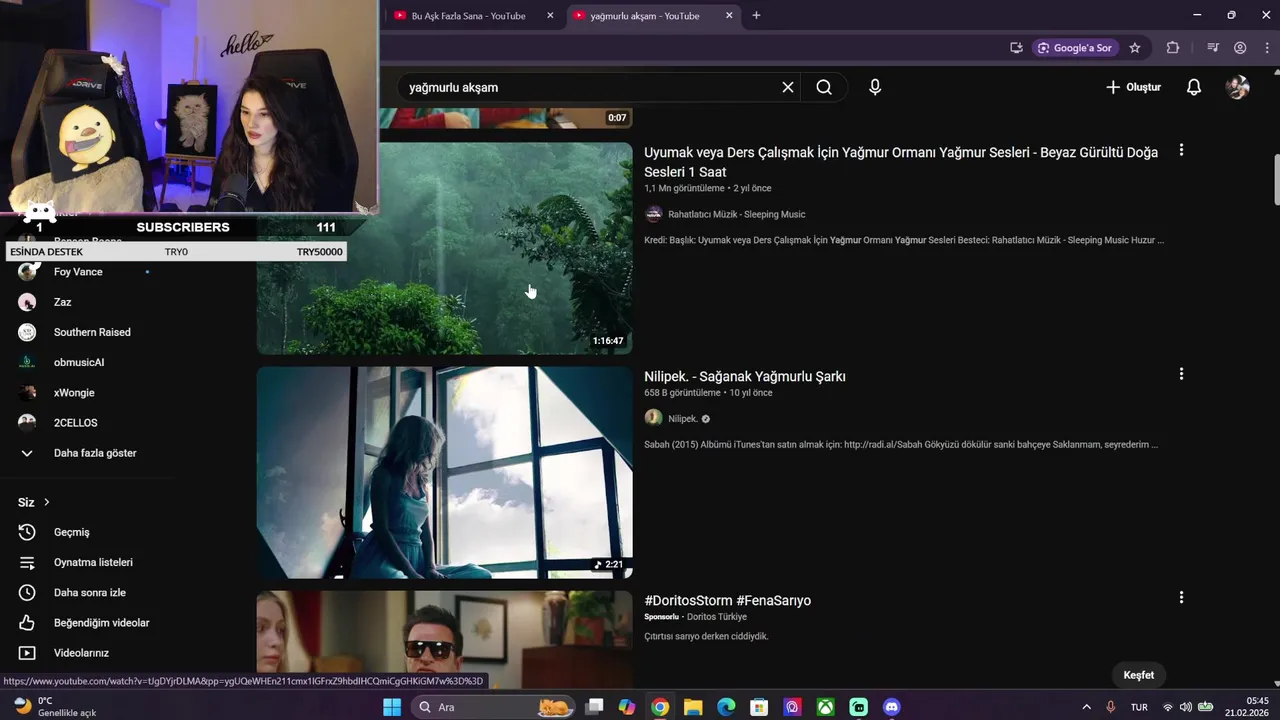Open the Zaz channel avatar
The width and height of the screenshot is (1280, 720).
click(x=27, y=302)
